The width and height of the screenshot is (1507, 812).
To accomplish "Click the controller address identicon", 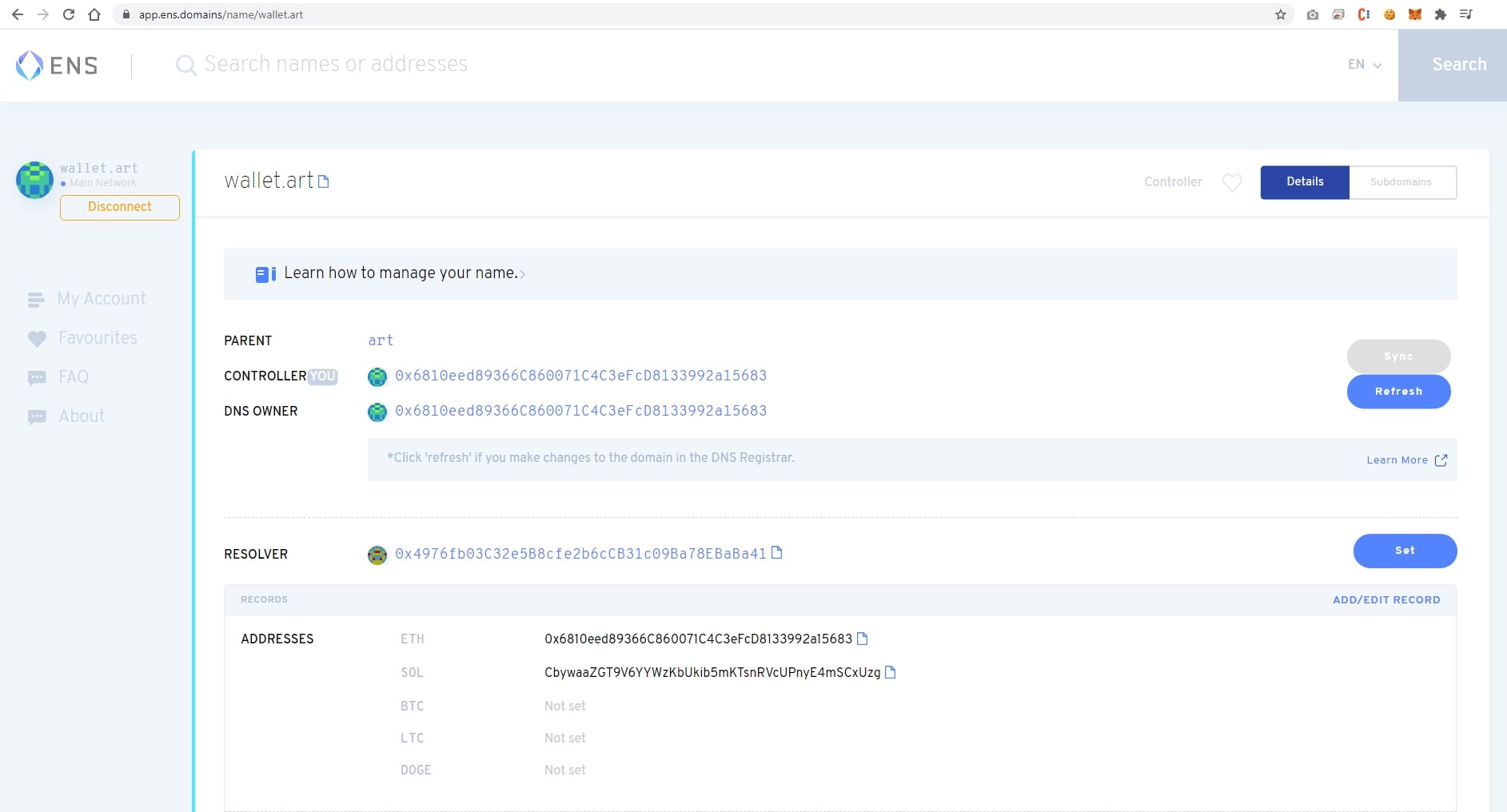I will tap(377, 376).
